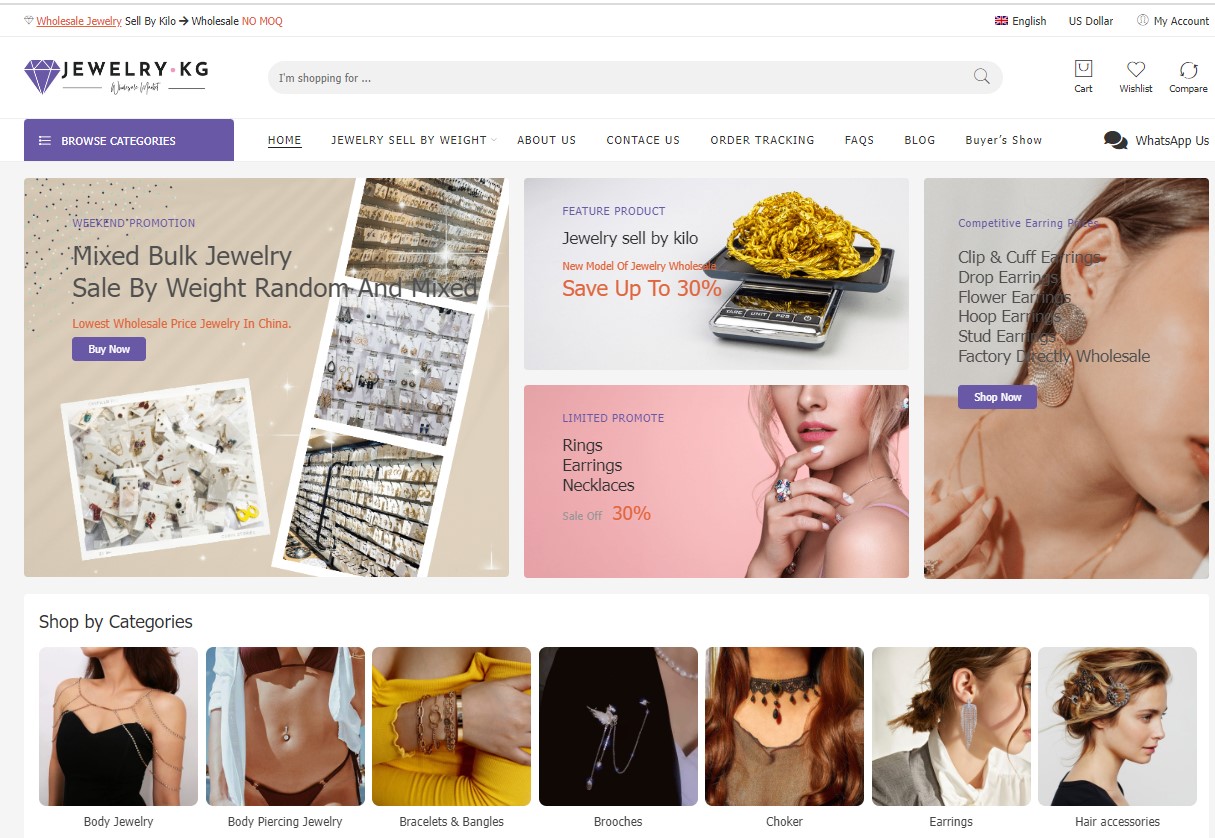Expand Jewelry Sell By Weight submenu
This screenshot has height=838, width=1215.
coord(410,140)
